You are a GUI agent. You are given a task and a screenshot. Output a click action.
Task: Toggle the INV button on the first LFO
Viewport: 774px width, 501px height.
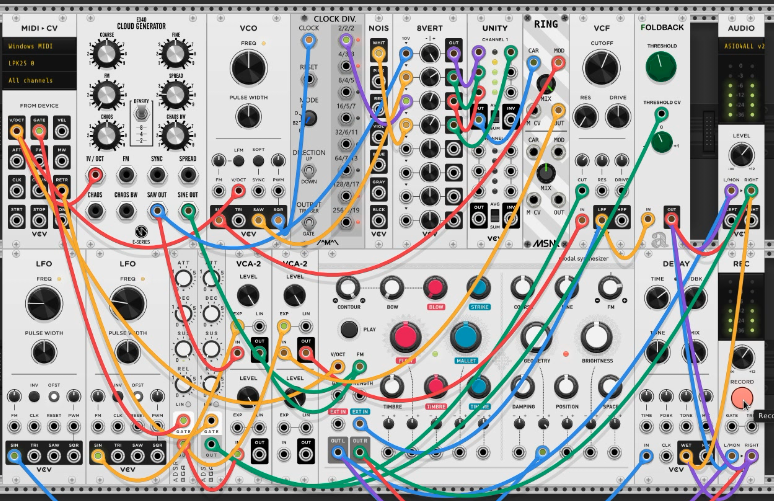click(34, 396)
